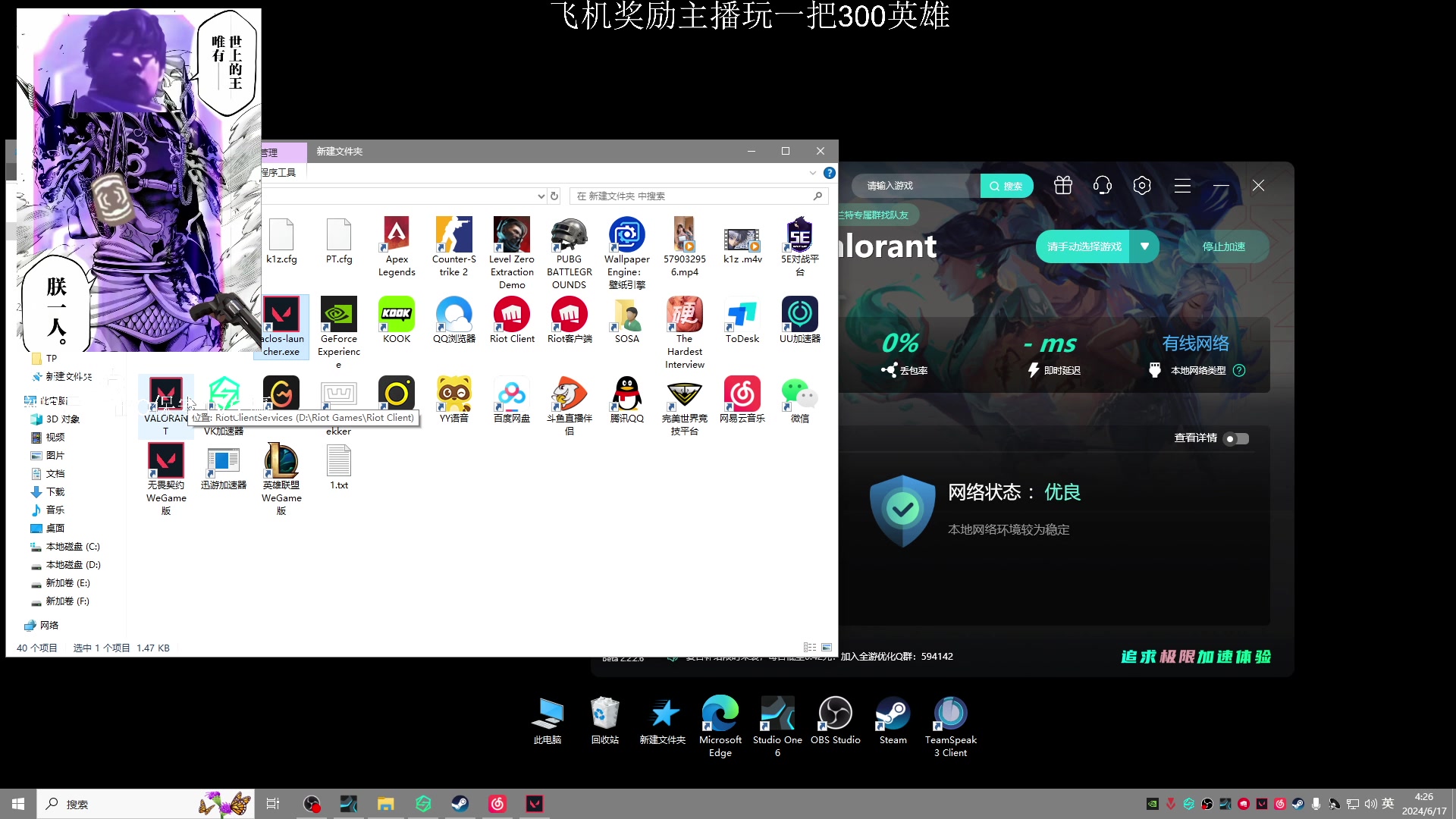Open the gift icon in the accelerator window
1456x819 pixels.
coord(1063,186)
